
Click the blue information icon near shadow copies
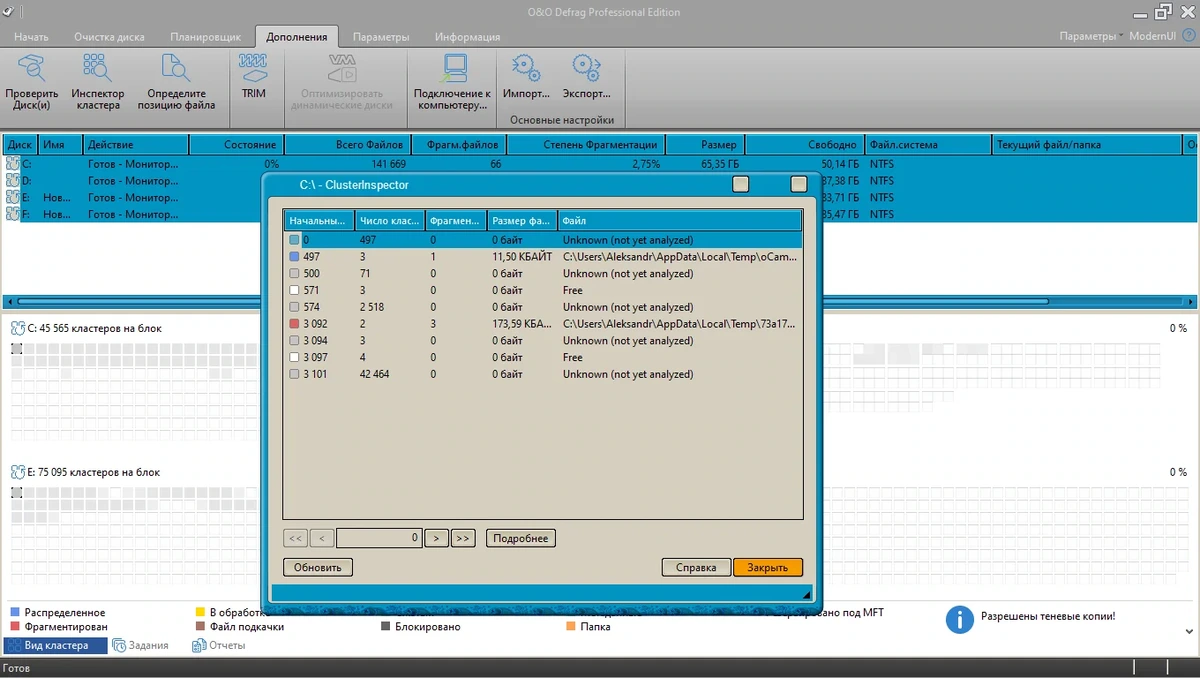[959, 619]
